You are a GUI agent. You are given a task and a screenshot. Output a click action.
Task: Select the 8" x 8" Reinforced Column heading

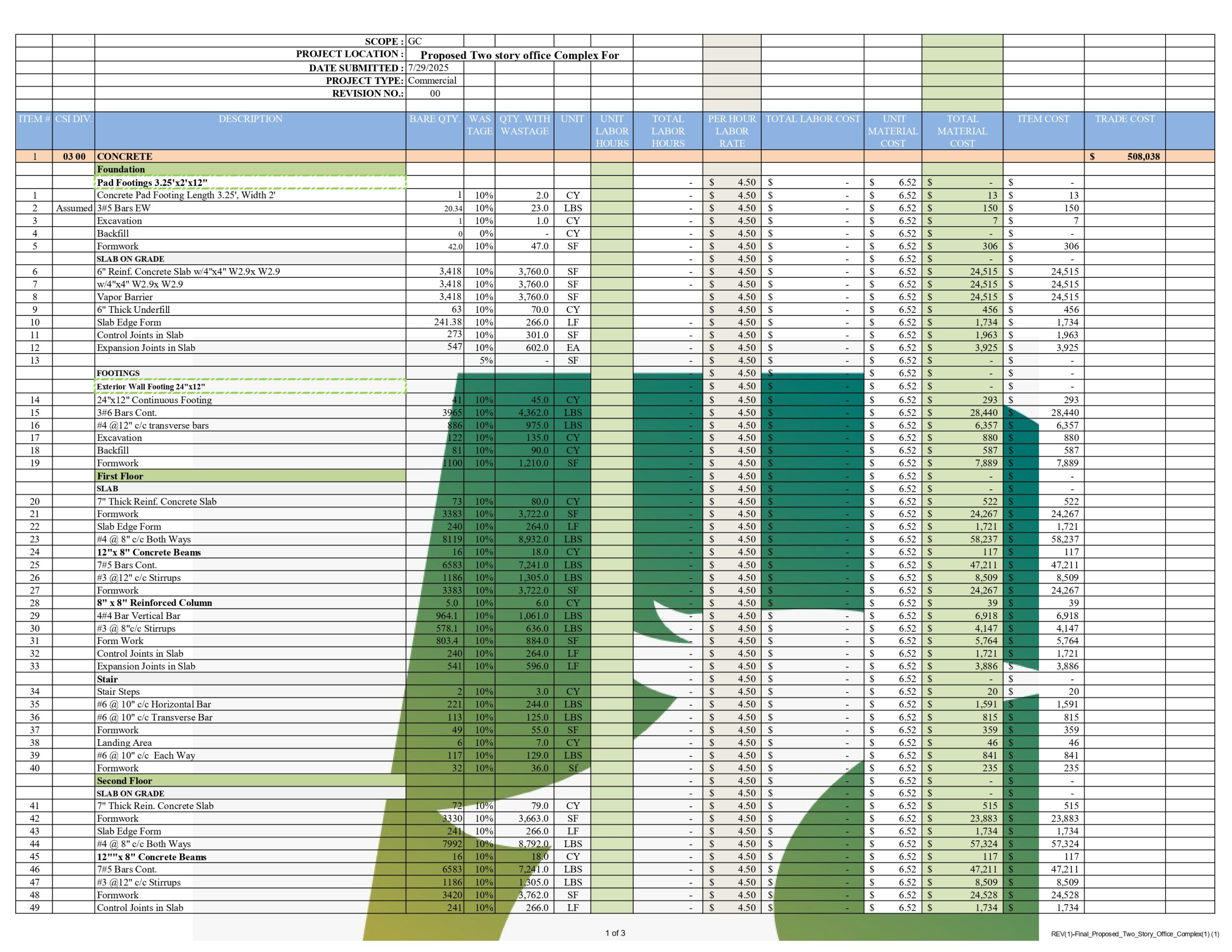pyautogui.click(x=154, y=603)
